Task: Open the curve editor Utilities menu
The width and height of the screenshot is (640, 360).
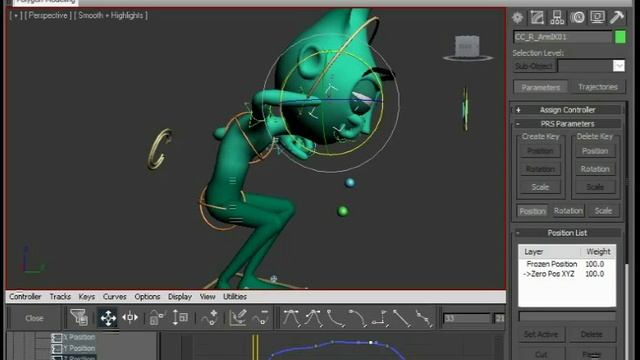Action: (235, 297)
